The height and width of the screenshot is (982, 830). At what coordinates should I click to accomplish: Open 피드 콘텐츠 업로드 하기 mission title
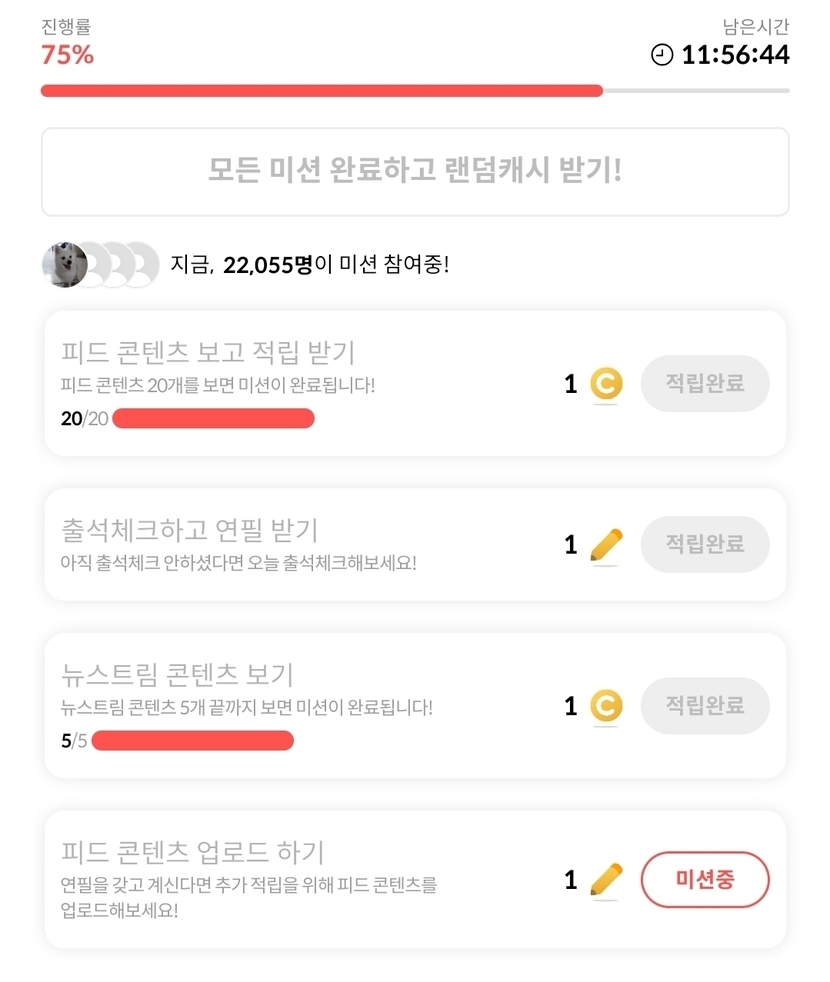(x=192, y=852)
